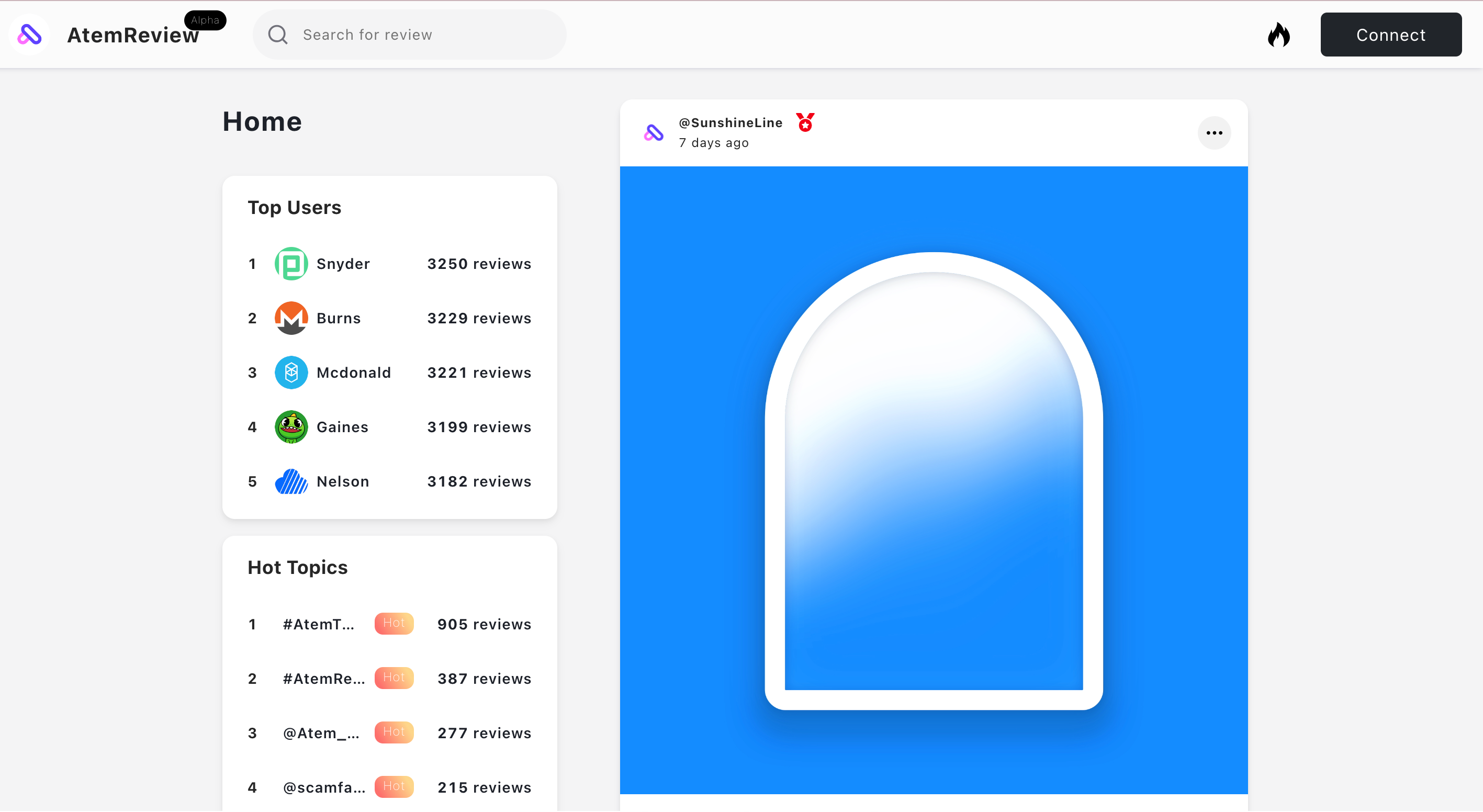This screenshot has width=1483, height=812.
Task: Click Nelson's blue striped cloud avatar
Action: [291, 482]
